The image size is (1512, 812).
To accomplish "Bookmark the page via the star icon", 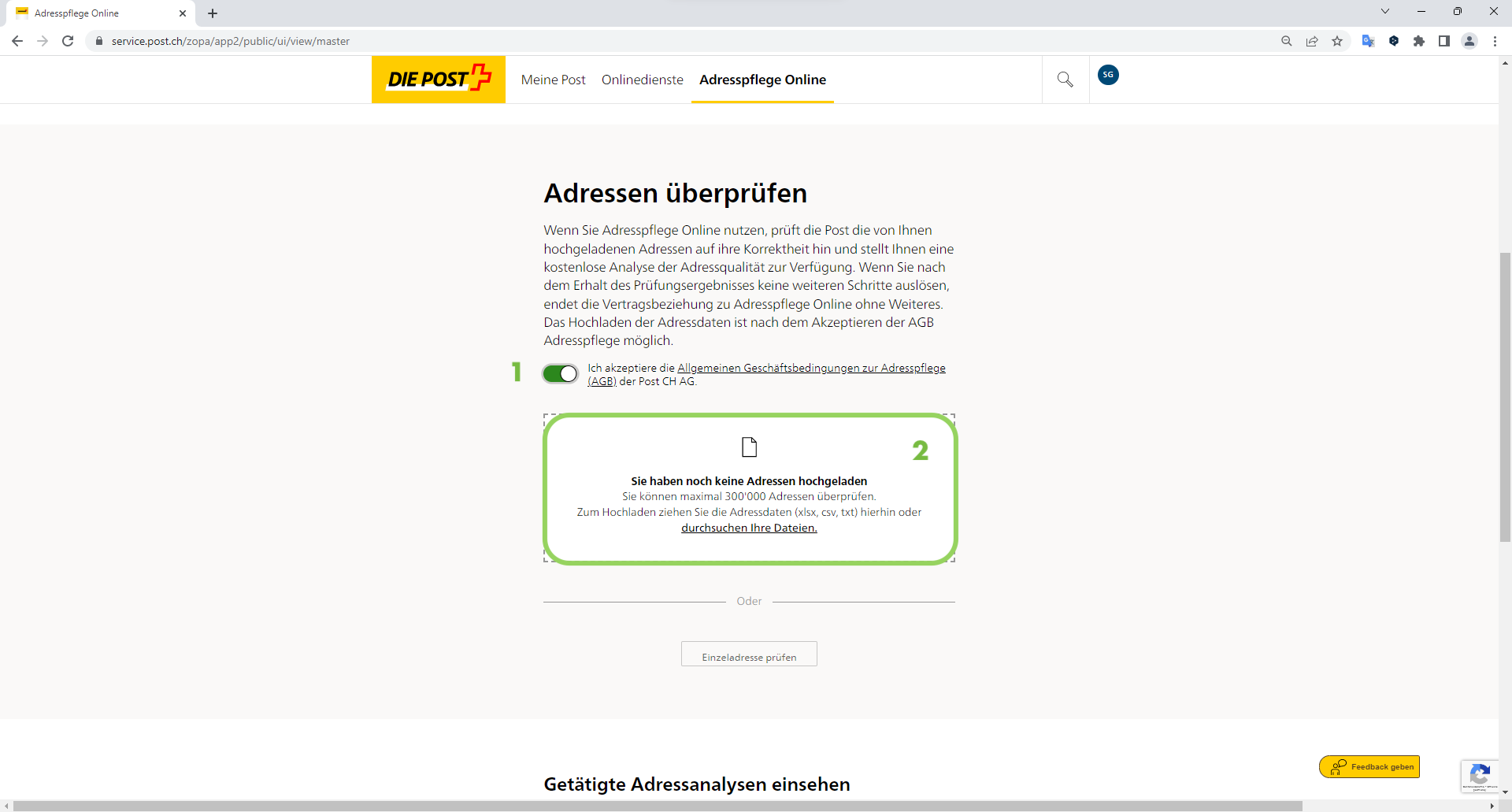I will click(1338, 41).
